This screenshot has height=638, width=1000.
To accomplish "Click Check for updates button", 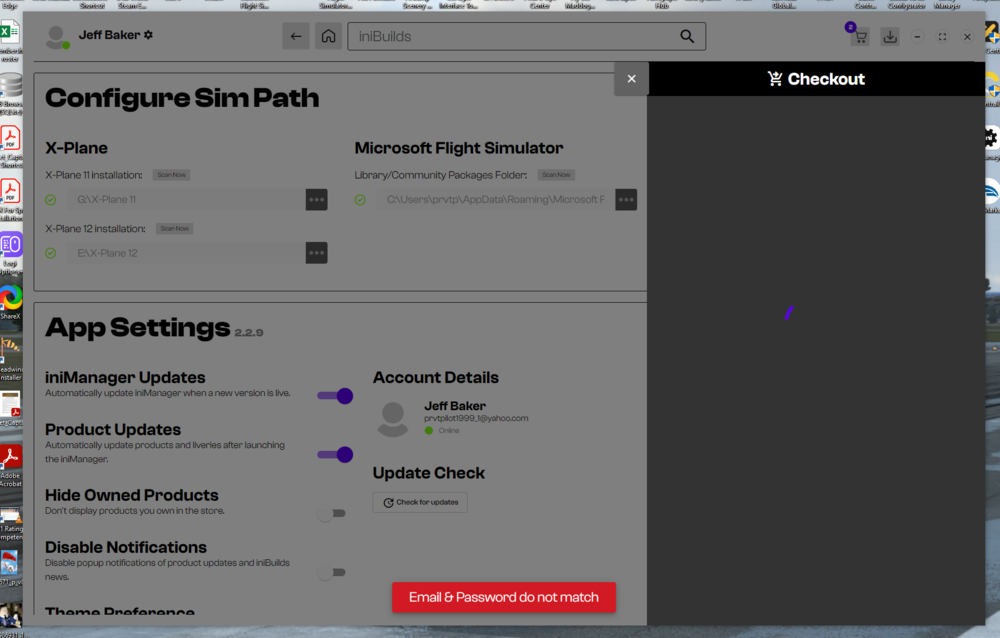I will (420, 502).
